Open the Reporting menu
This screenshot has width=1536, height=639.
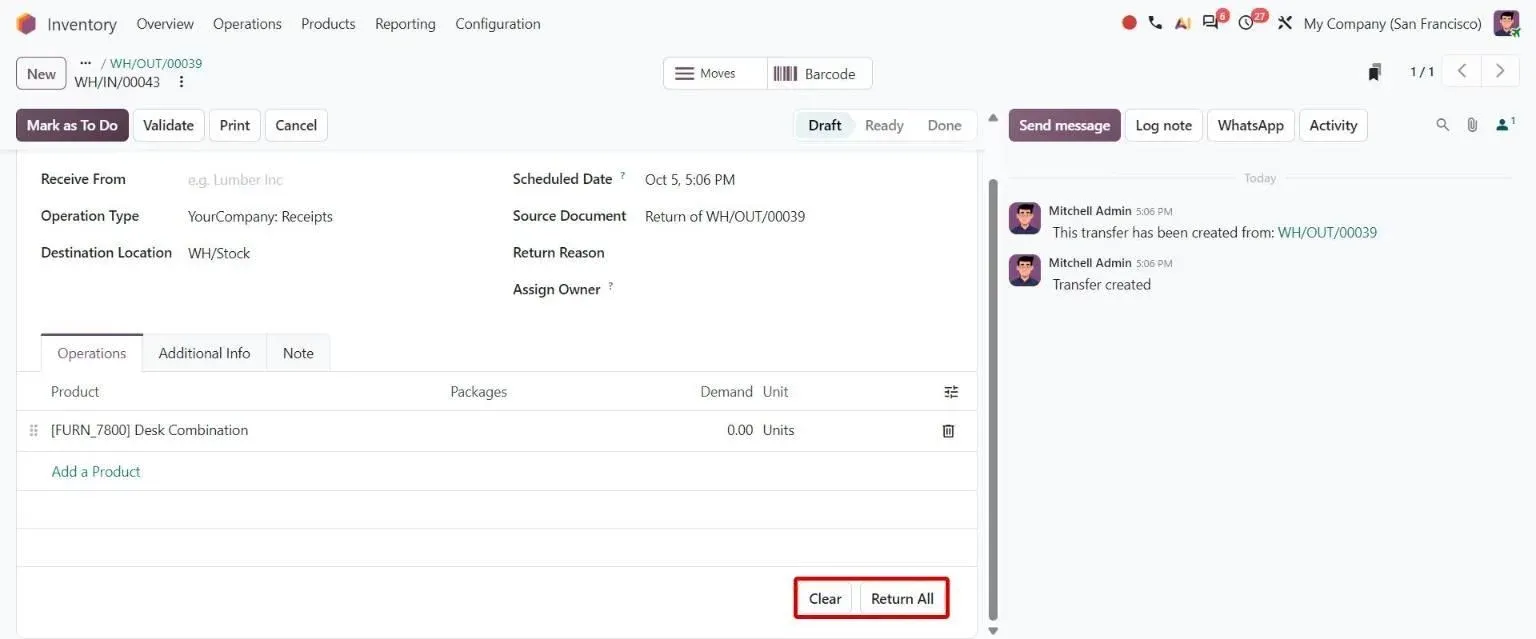tap(405, 23)
